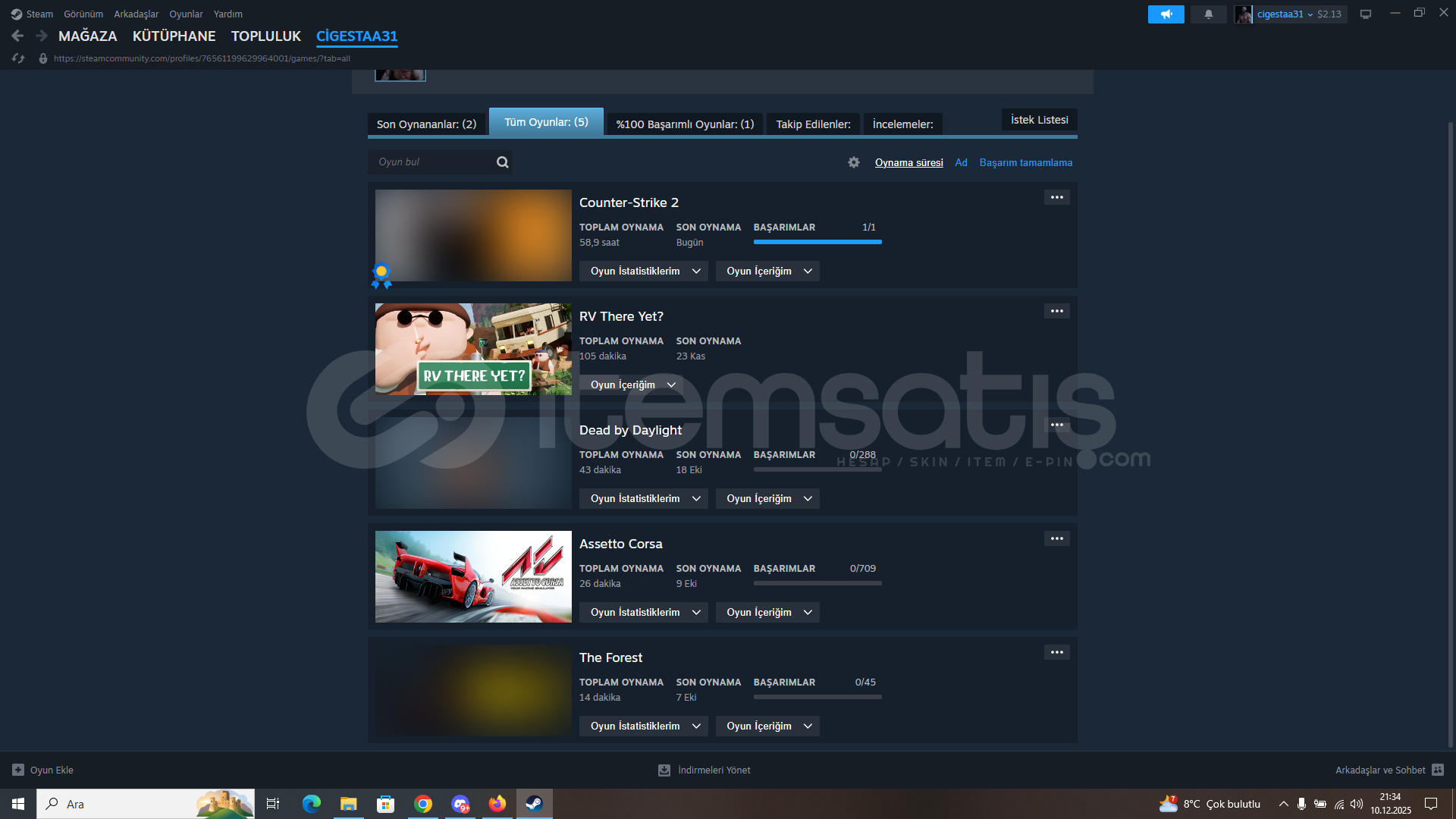The height and width of the screenshot is (819, 1456).
Task: Click the Assetto Corsa game thumbnail
Action: (x=473, y=576)
